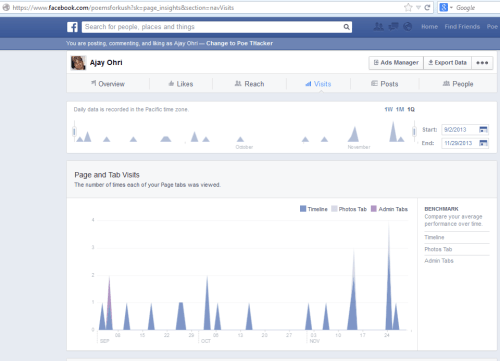The image size is (500, 361).
Task: Click Home link in header
Action: point(429,27)
